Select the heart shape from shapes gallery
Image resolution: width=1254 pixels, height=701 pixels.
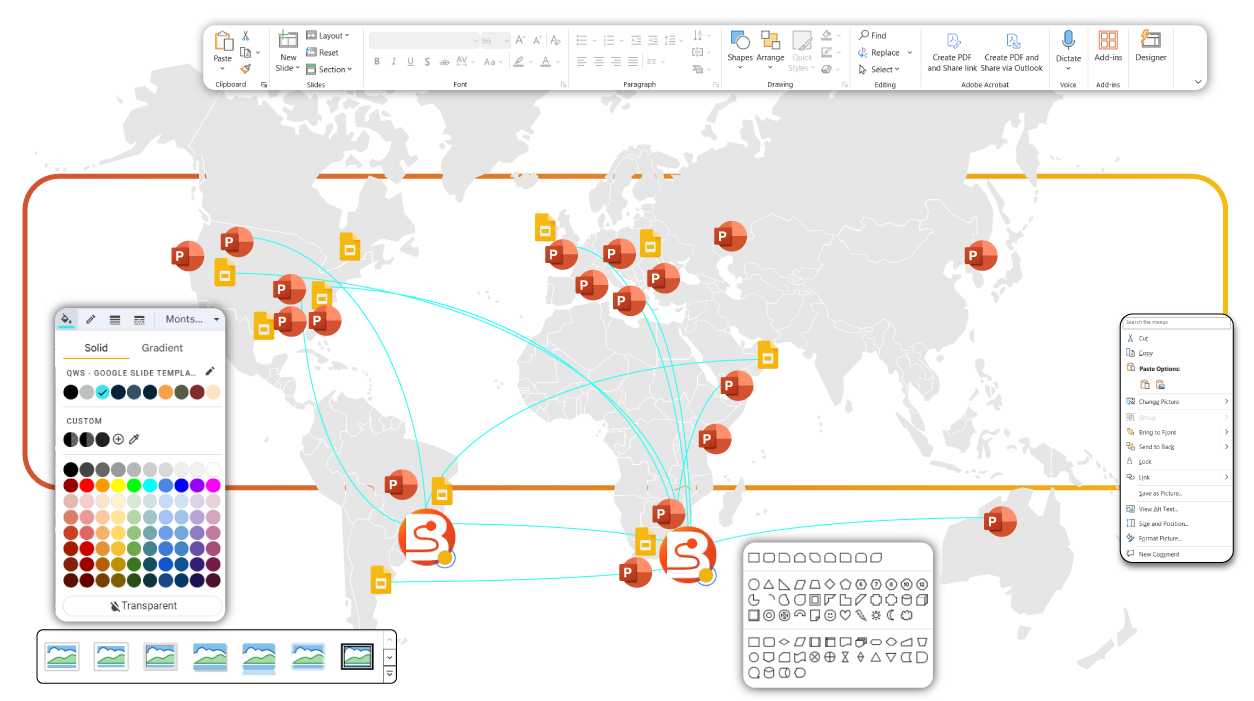click(845, 615)
